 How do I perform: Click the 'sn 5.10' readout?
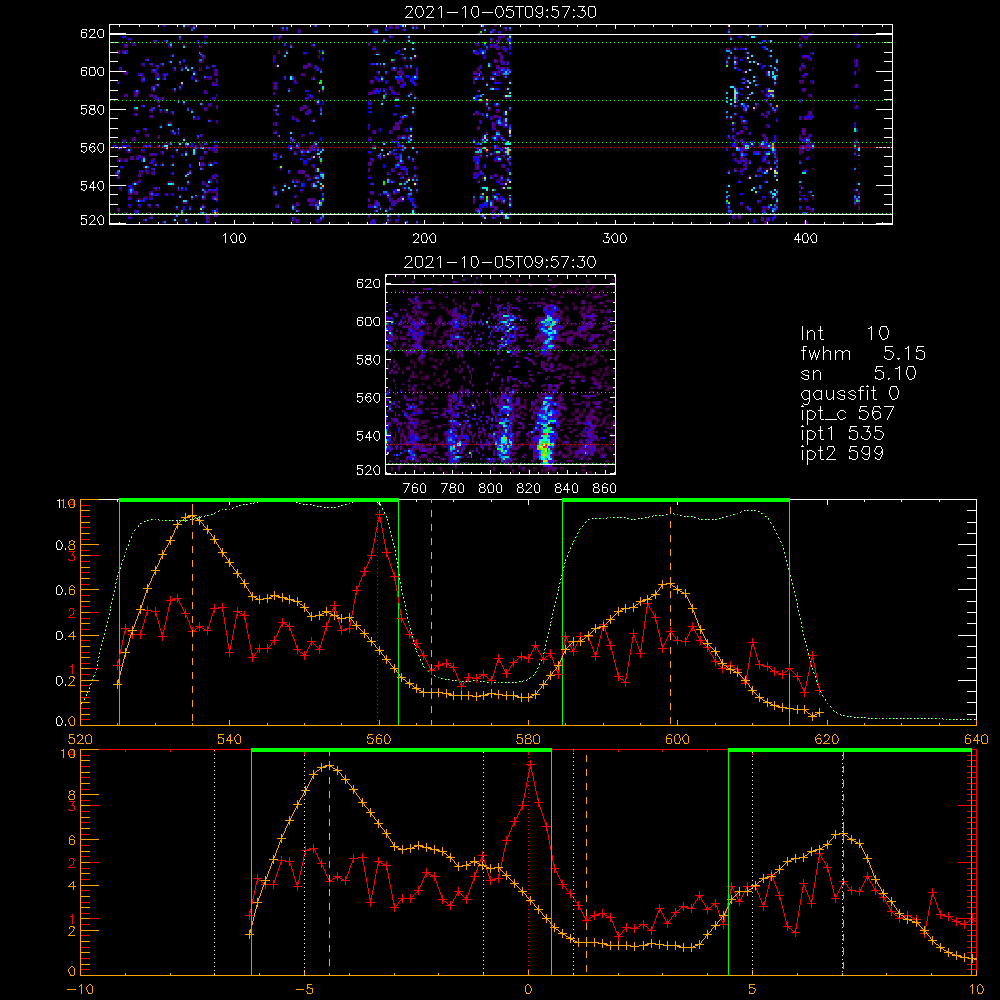858,373
